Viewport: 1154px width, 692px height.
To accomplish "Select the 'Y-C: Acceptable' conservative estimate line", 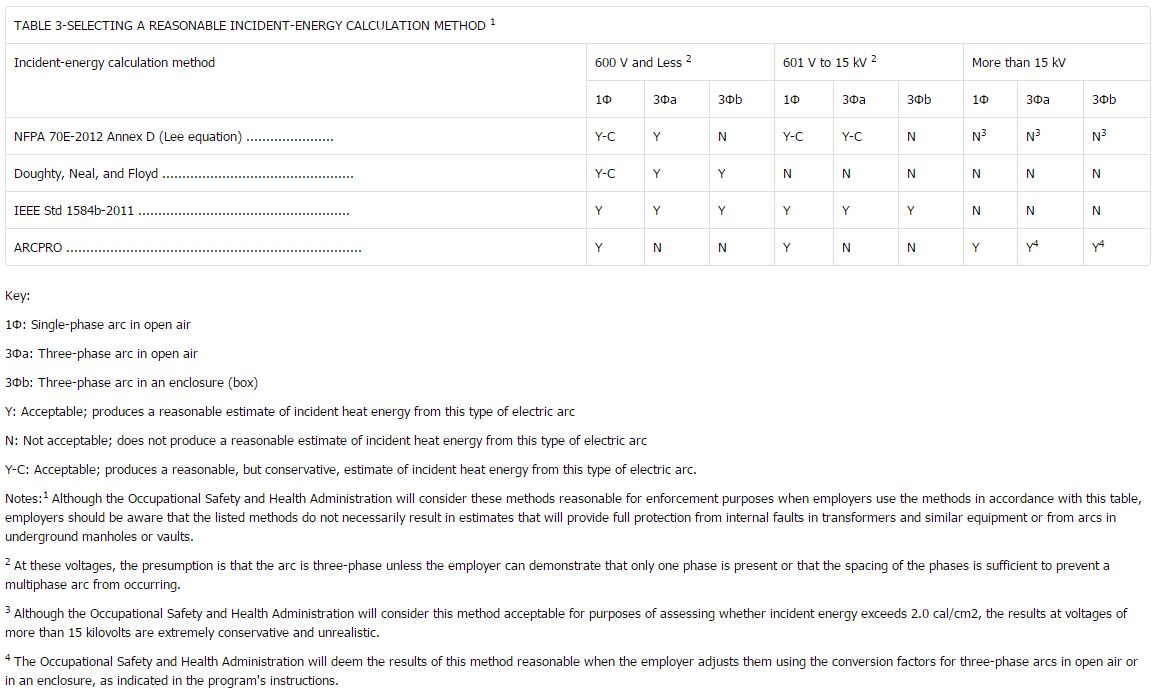I will [350, 470].
